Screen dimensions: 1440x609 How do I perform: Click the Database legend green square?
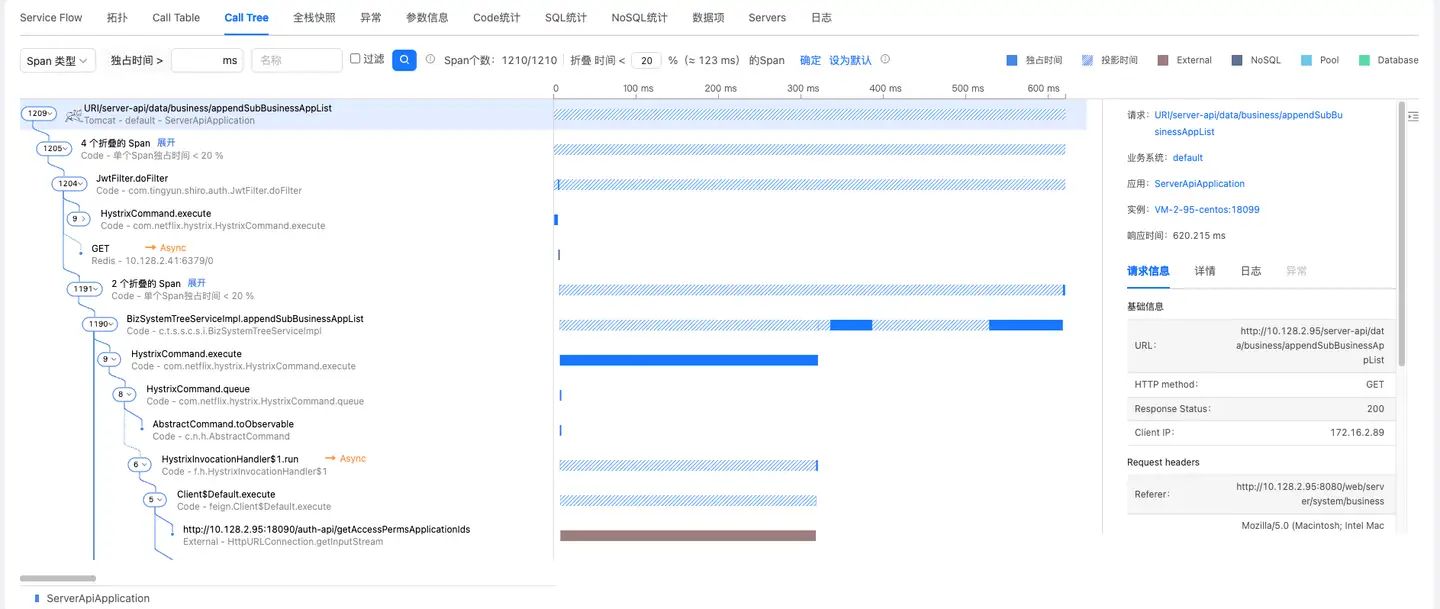coord(1364,61)
